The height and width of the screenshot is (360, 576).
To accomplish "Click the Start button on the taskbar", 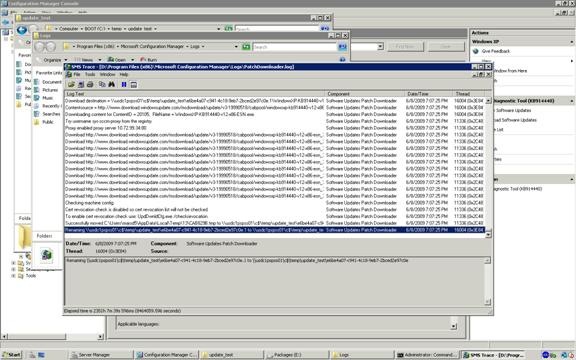I will coord(11,355).
